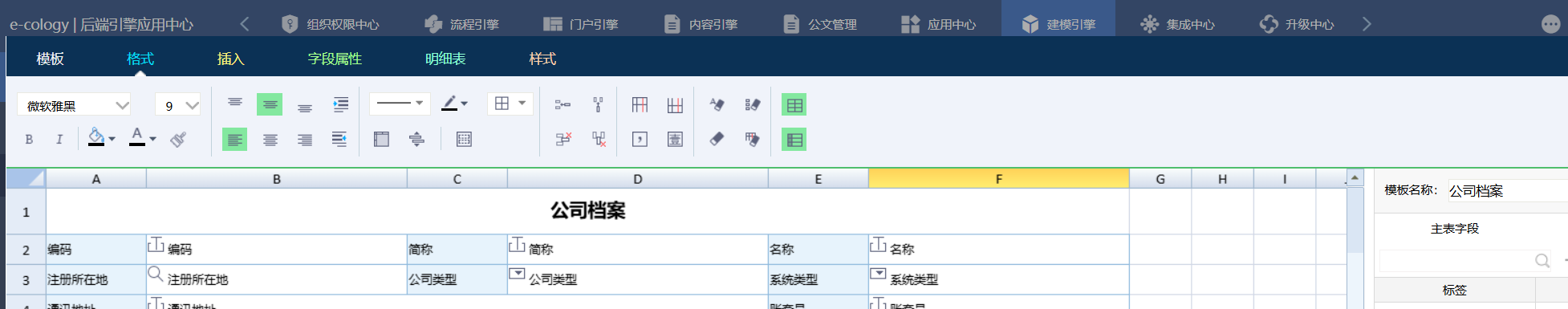Open 应用中心 in top navigation
This screenshot has height=309, width=1568.
[939, 24]
